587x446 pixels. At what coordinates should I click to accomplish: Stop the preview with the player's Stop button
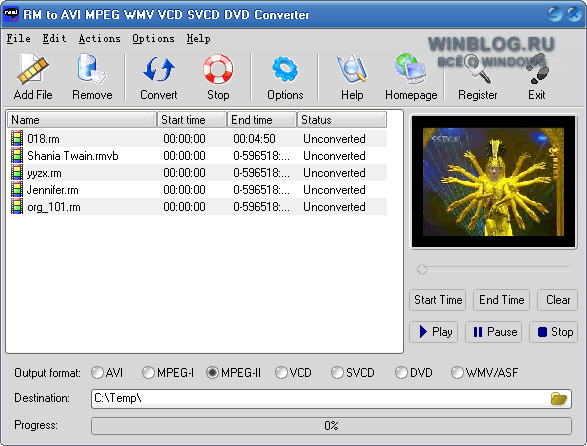coord(554,332)
